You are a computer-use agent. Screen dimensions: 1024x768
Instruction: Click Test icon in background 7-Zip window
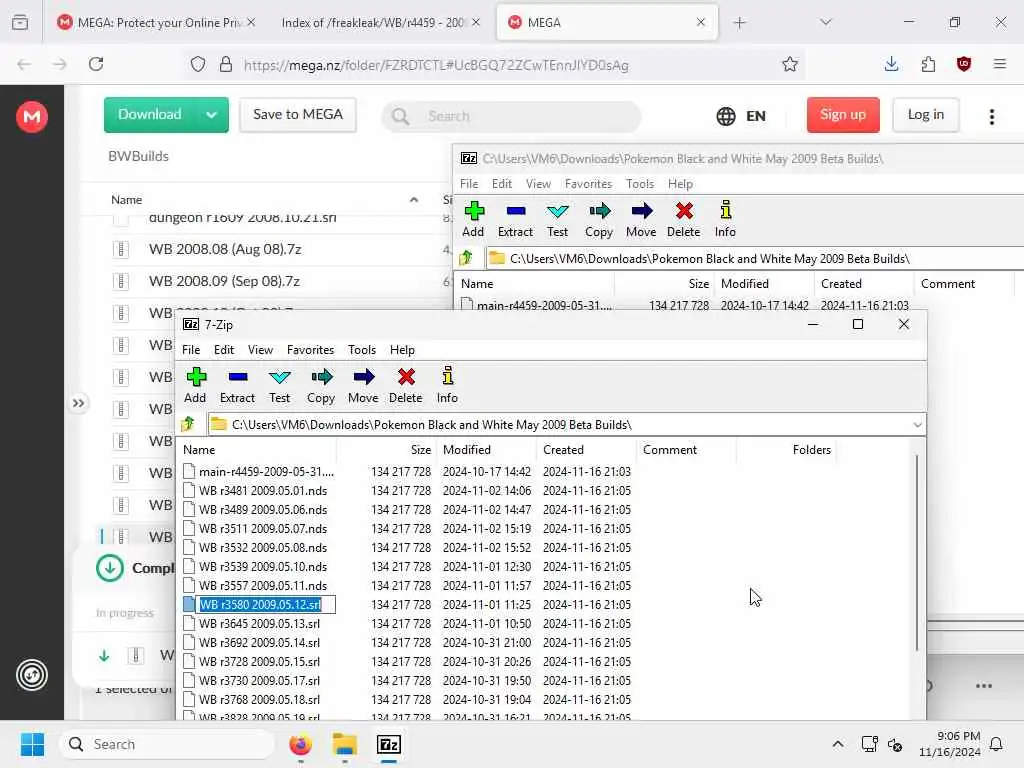[558, 211]
